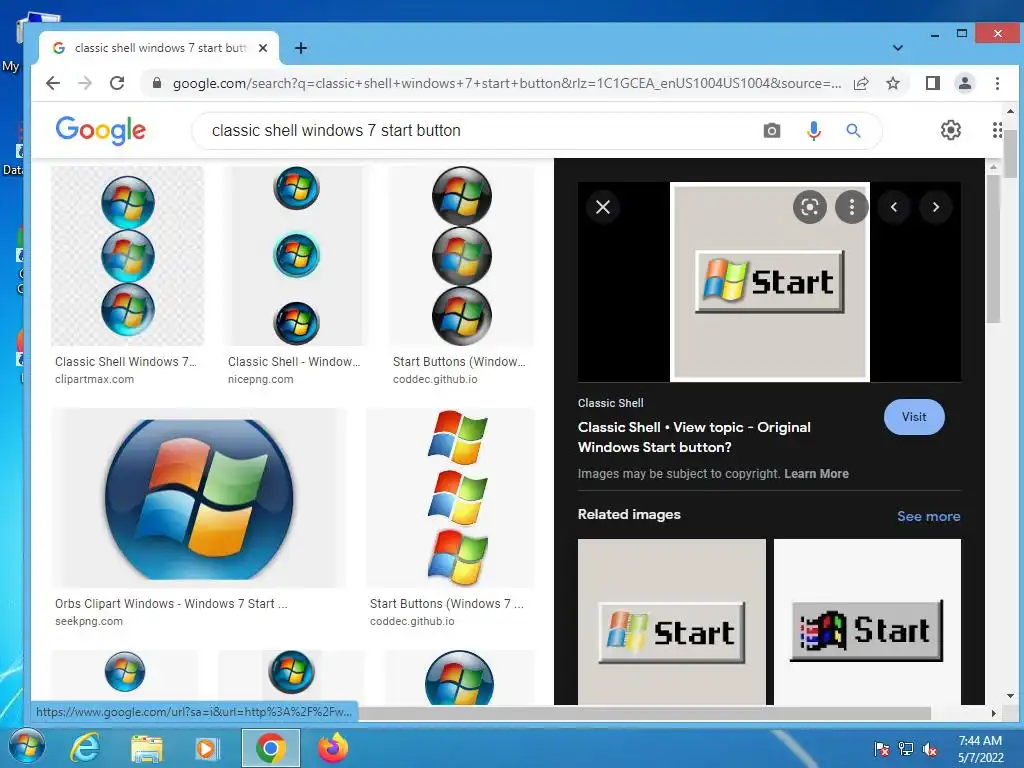Click preview panel scrollbar thumb
This screenshot has height=768, width=1024.
click(x=993, y=249)
